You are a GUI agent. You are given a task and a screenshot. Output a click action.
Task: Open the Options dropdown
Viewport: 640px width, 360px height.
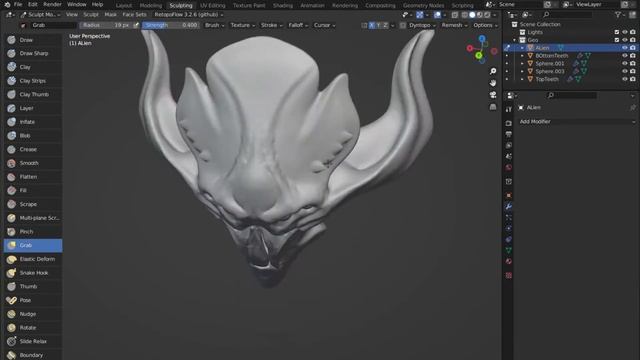(485, 25)
